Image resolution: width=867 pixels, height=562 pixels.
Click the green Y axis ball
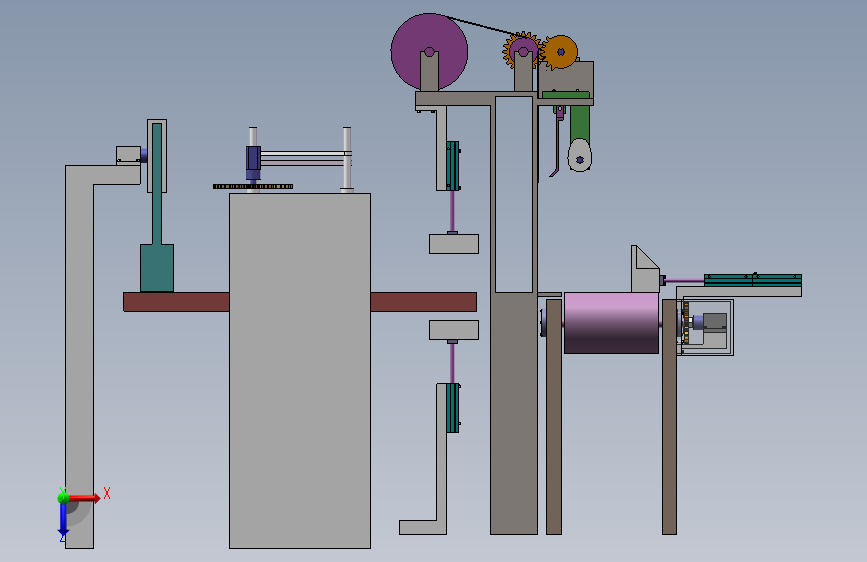pos(63,497)
